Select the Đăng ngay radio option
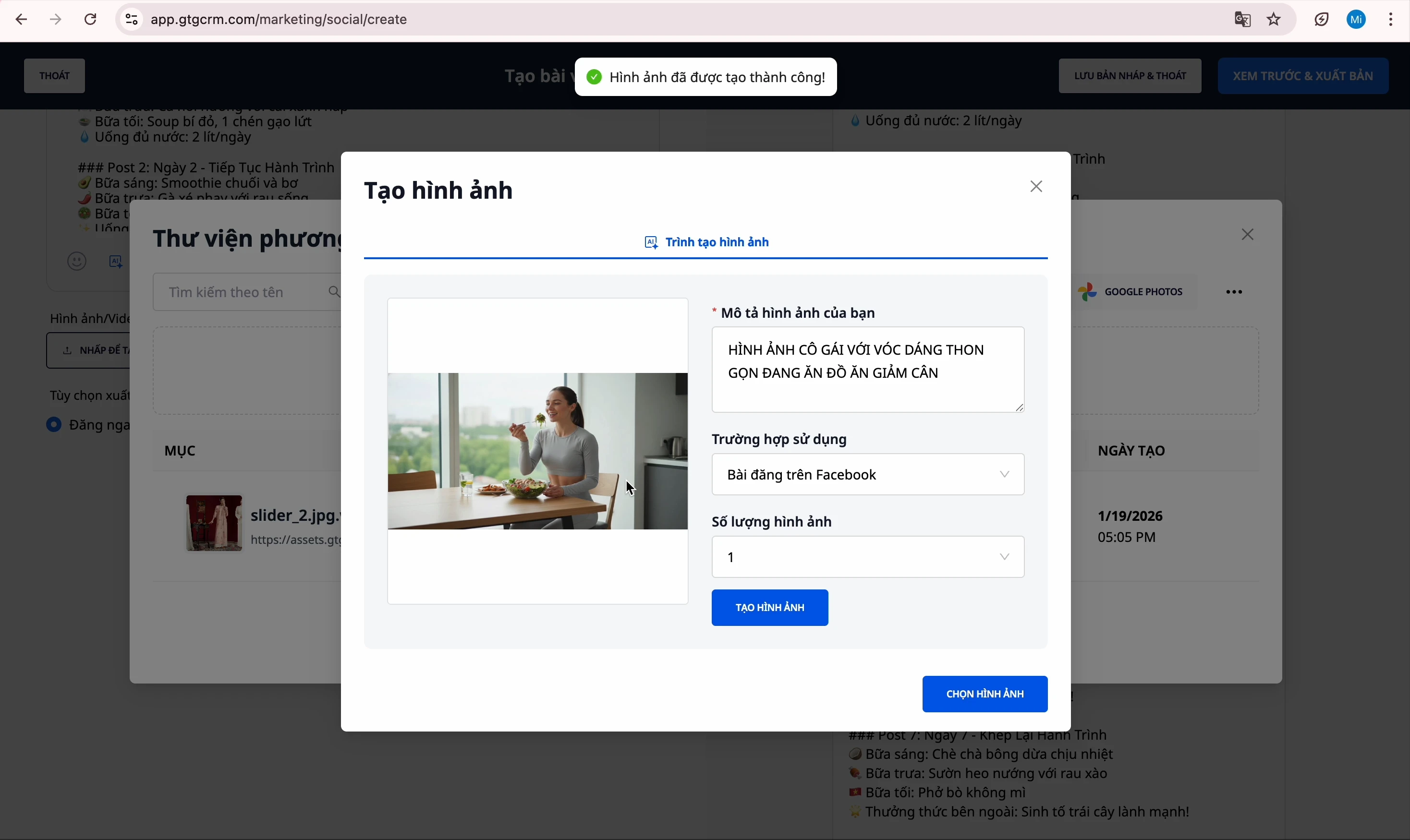 (54, 424)
